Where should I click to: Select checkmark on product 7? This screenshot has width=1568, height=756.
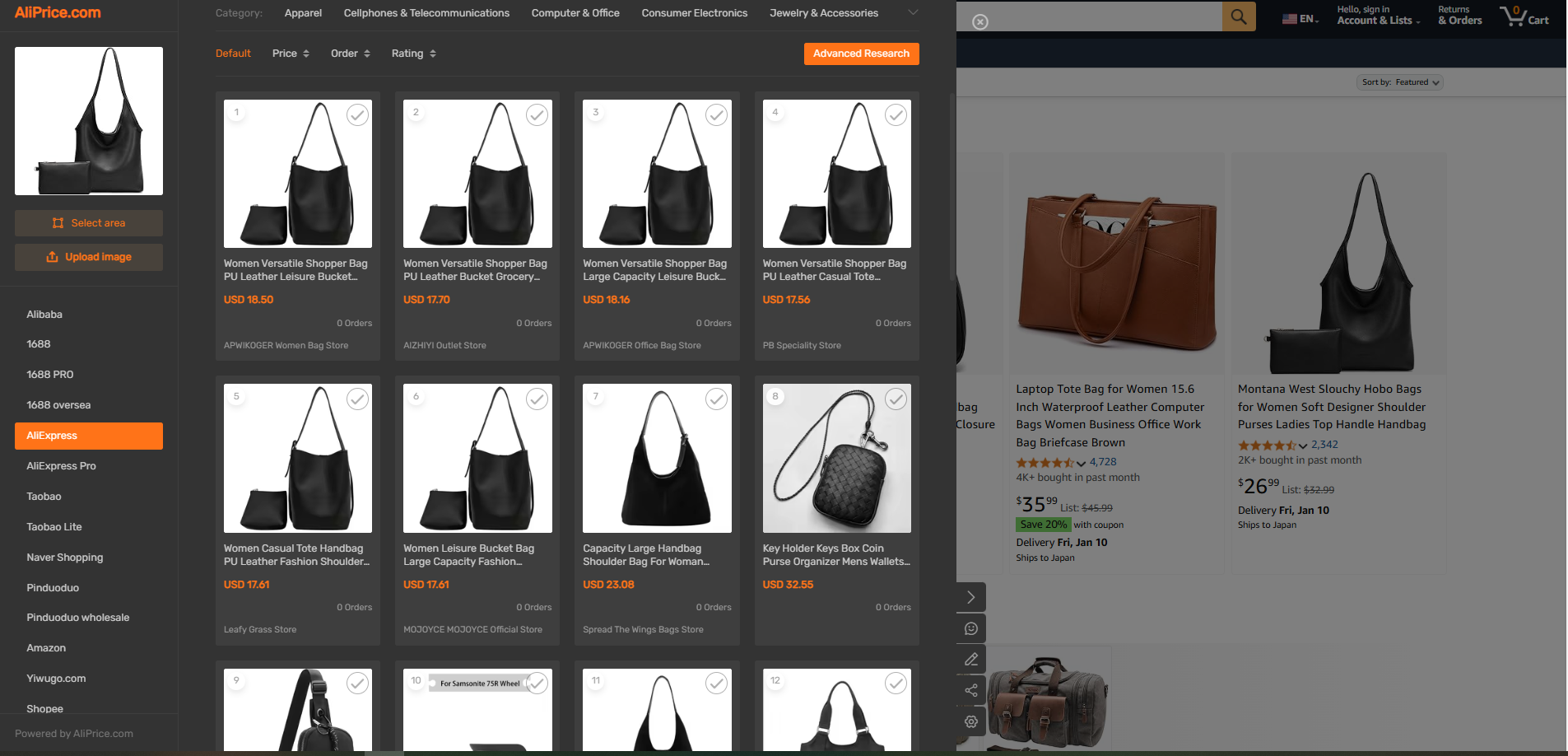click(717, 399)
